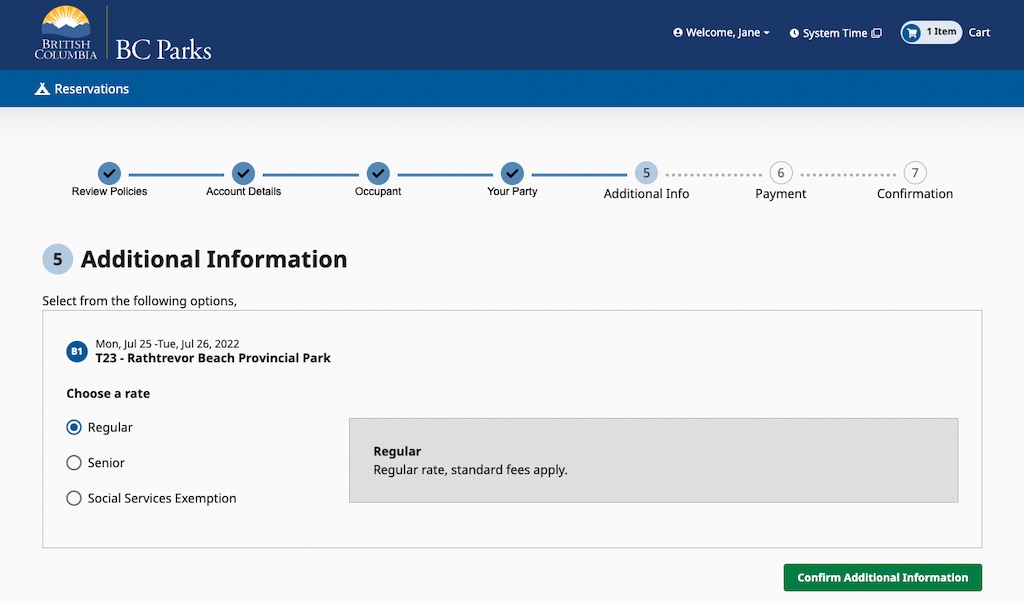This screenshot has width=1024, height=603.
Task: Open the Cart link
Action: pyautogui.click(x=979, y=32)
